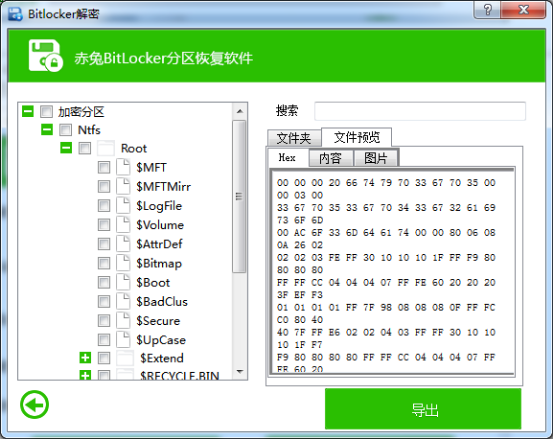Switch to the 文件夹 tab
Viewport: 554px width, 440px height.
tap(294, 138)
